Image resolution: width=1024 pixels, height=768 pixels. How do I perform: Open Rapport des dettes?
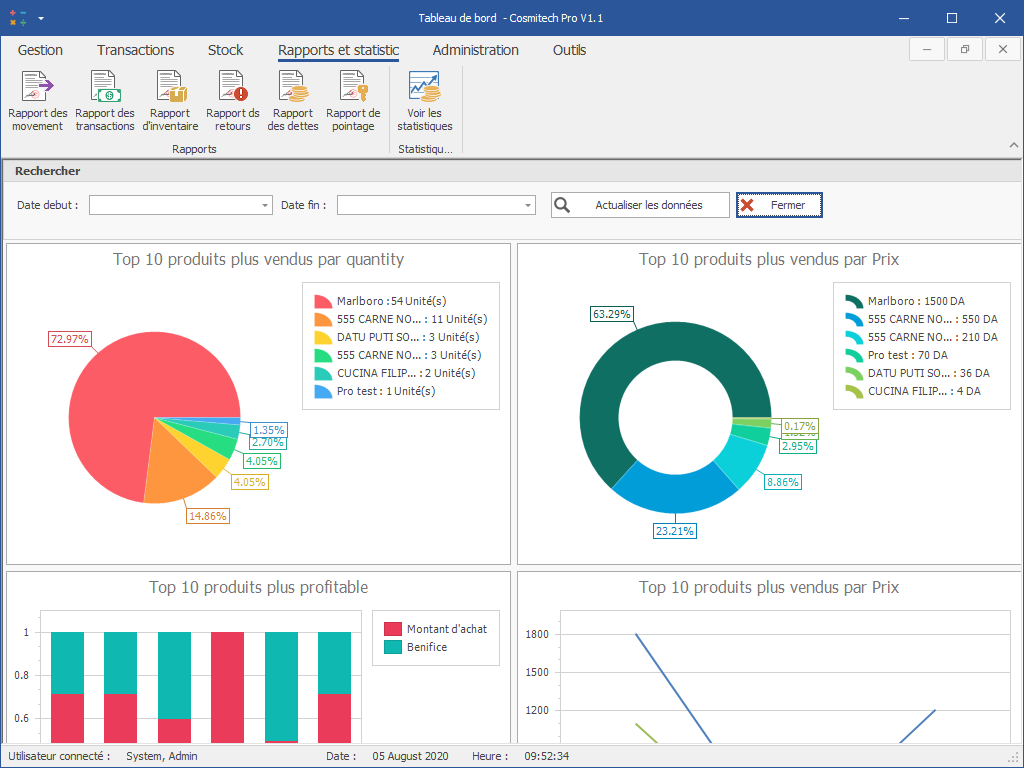293,101
